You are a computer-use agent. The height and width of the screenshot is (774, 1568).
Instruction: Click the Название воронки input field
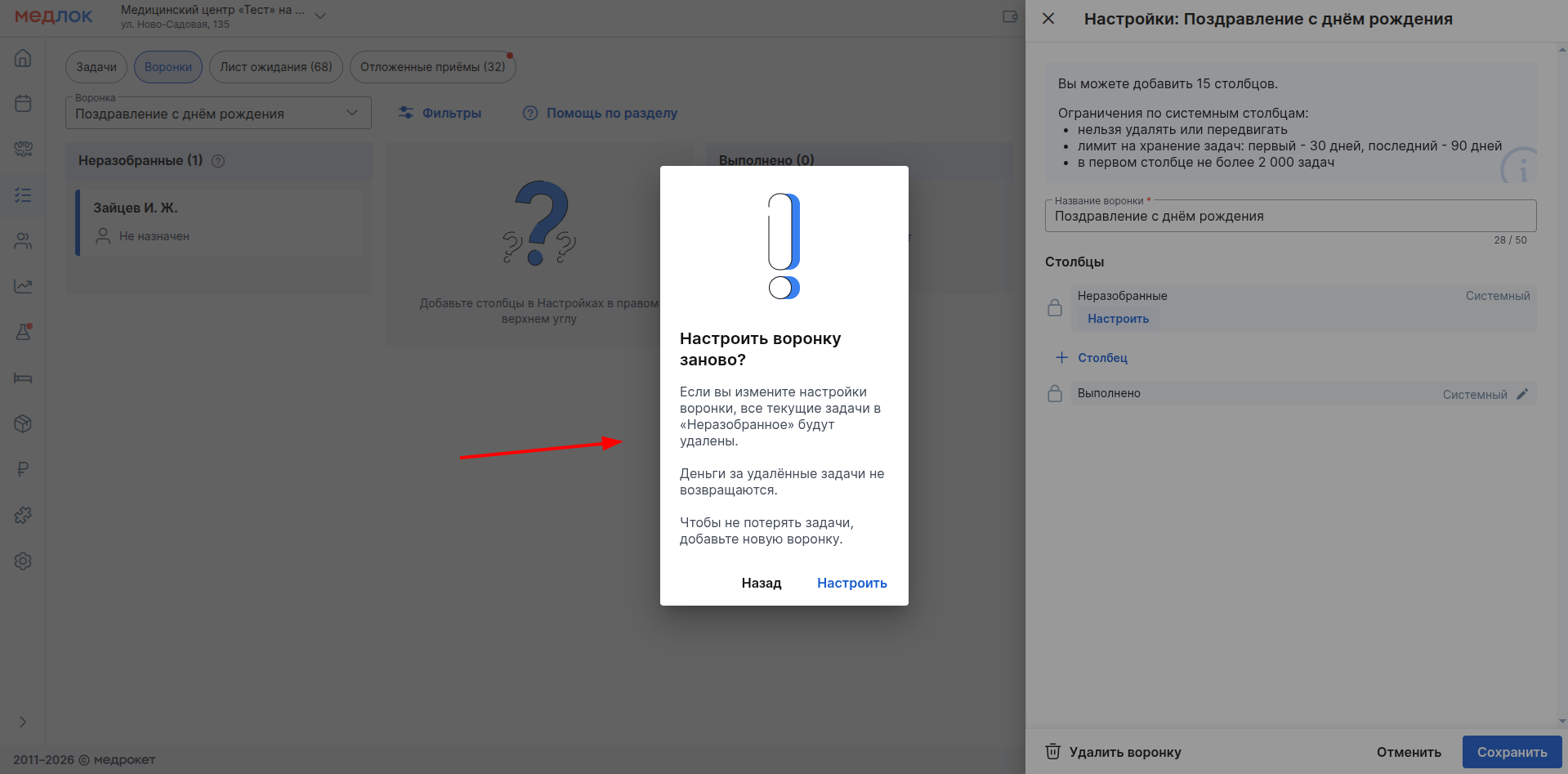pyautogui.click(x=1290, y=217)
